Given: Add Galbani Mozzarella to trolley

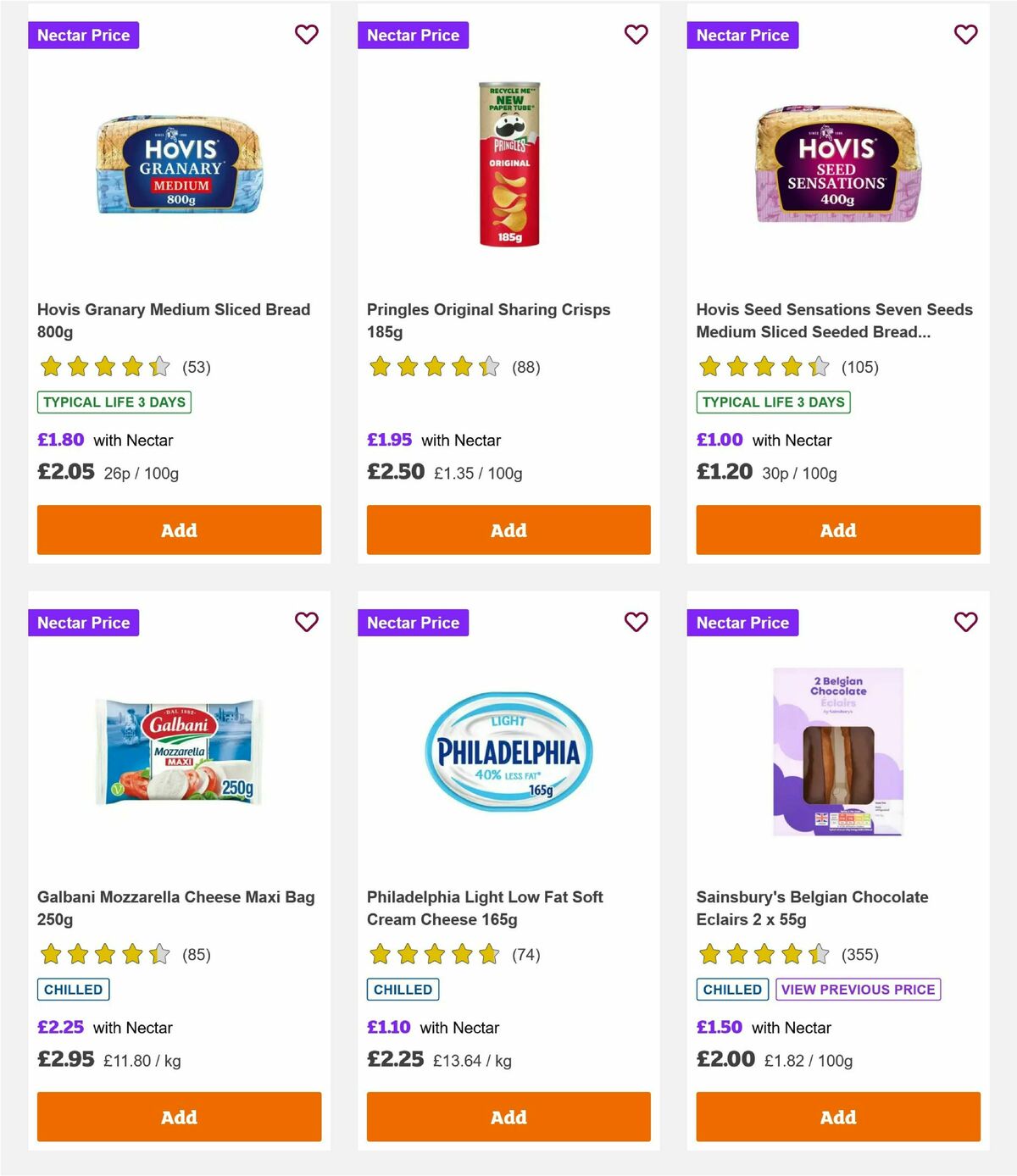Looking at the screenshot, I should click(x=179, y=1117).
